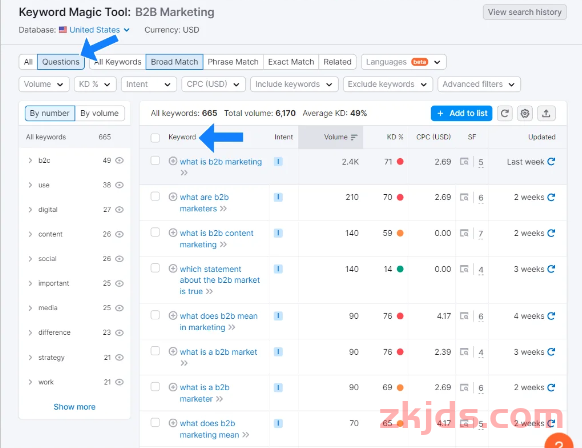
Task: Select the Questions tab
Action: point(61,62)
